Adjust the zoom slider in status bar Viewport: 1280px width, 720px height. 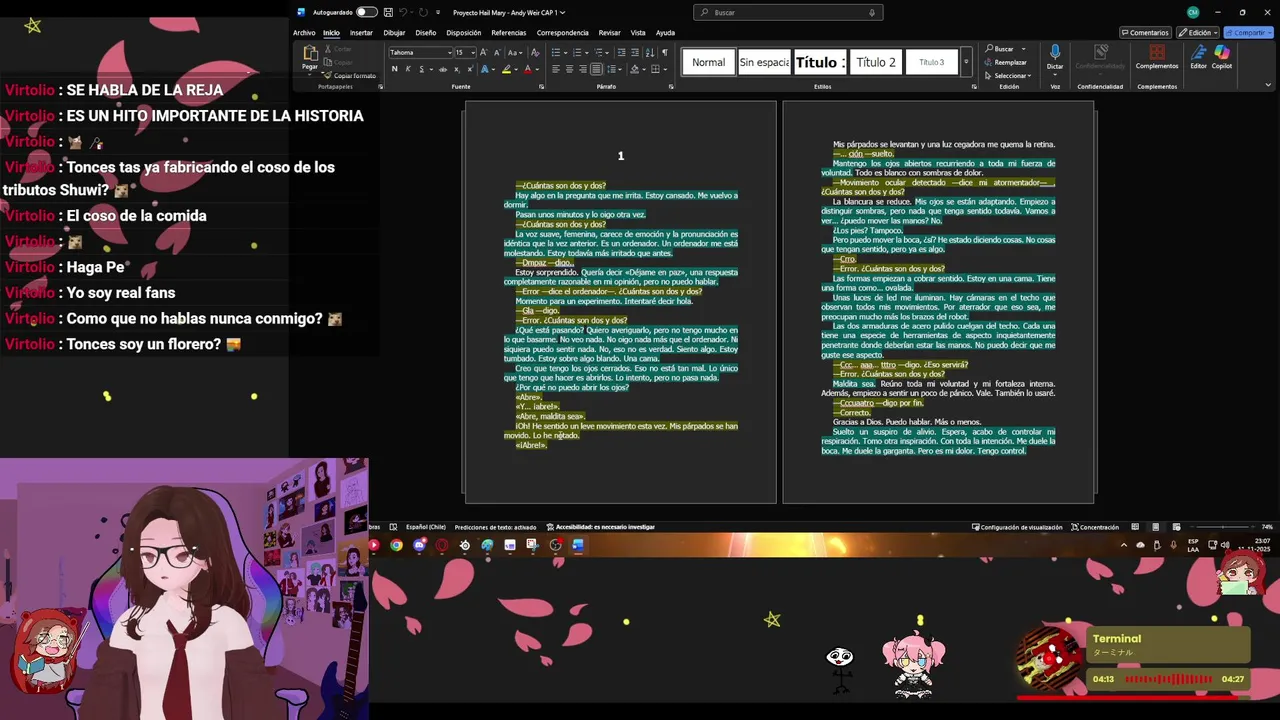point(1225,527)
